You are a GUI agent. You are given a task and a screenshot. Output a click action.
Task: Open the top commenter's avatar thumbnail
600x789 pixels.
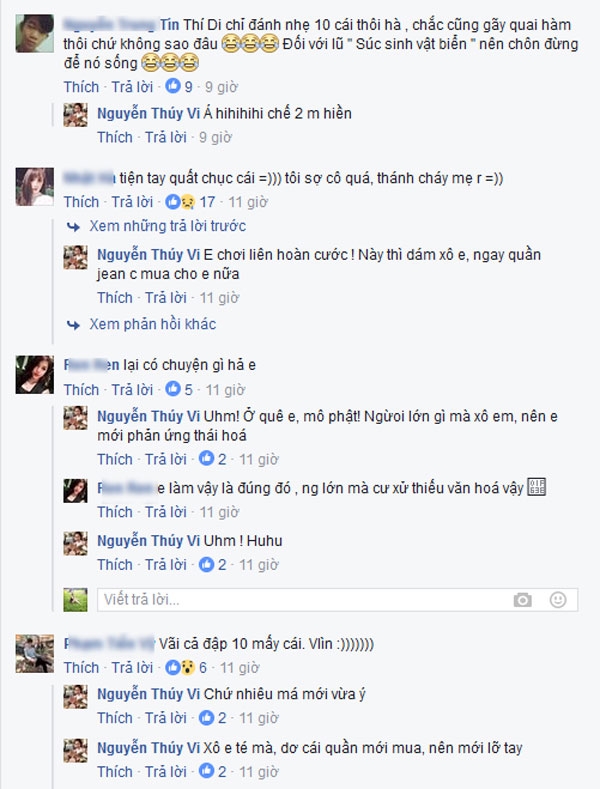pyautogui.click(x=35, y=33)
